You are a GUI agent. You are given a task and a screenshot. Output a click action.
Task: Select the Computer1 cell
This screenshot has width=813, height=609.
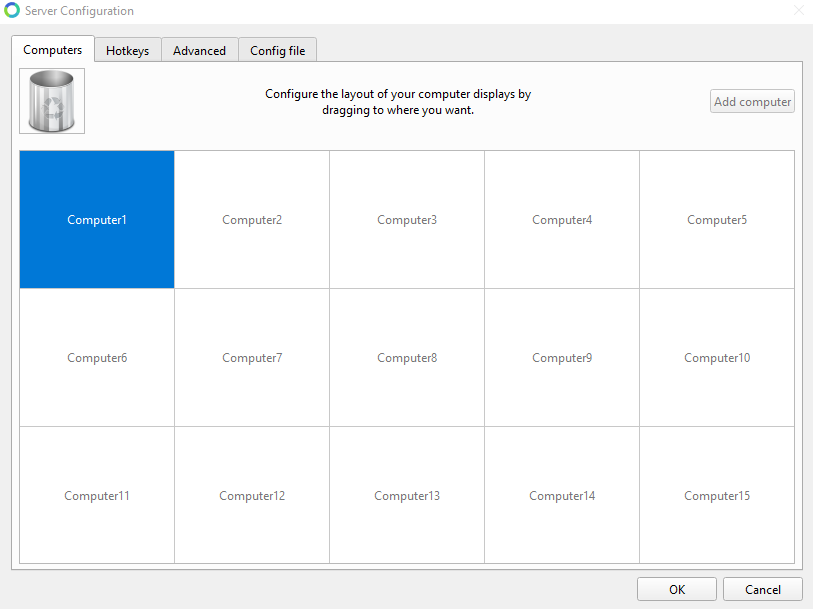pos(97,220)
